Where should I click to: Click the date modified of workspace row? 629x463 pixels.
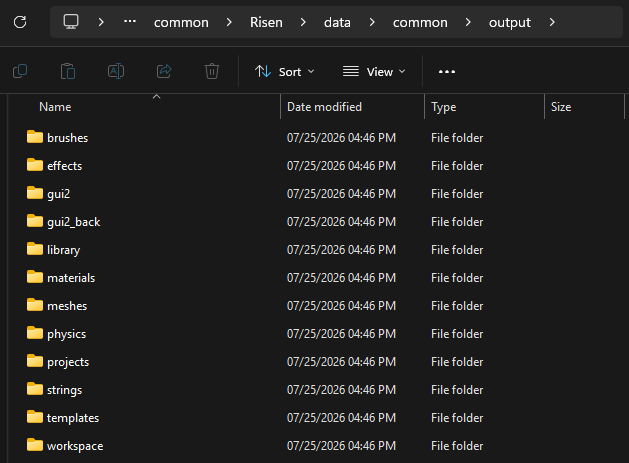tap(341, 446)
